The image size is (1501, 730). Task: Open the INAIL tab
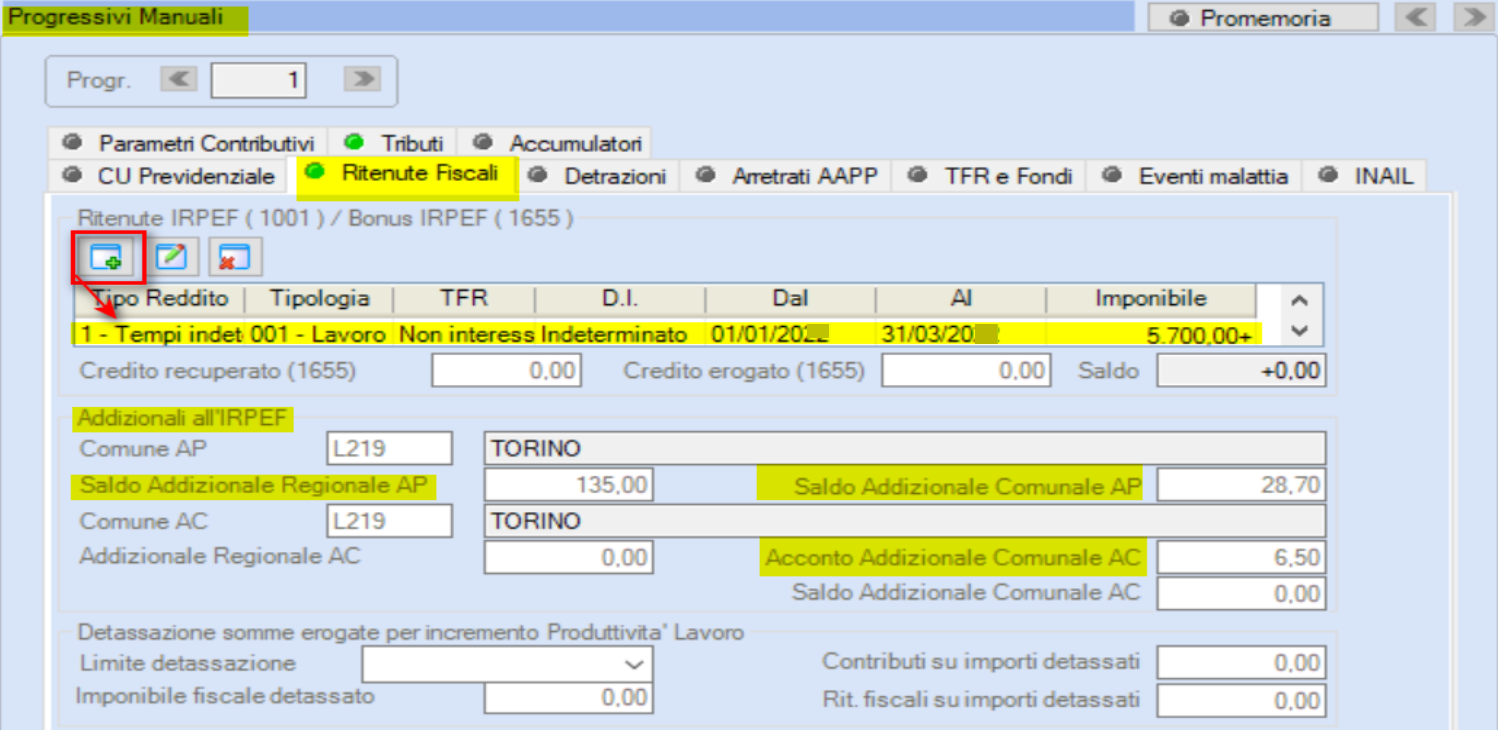[1365, 176]
